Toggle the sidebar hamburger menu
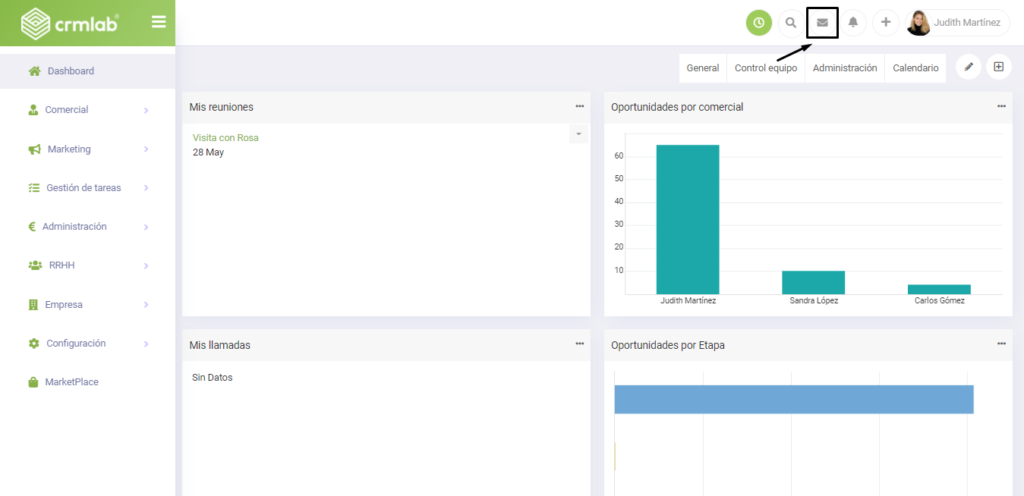This screenshot has width=1024, height=496. 158,21
